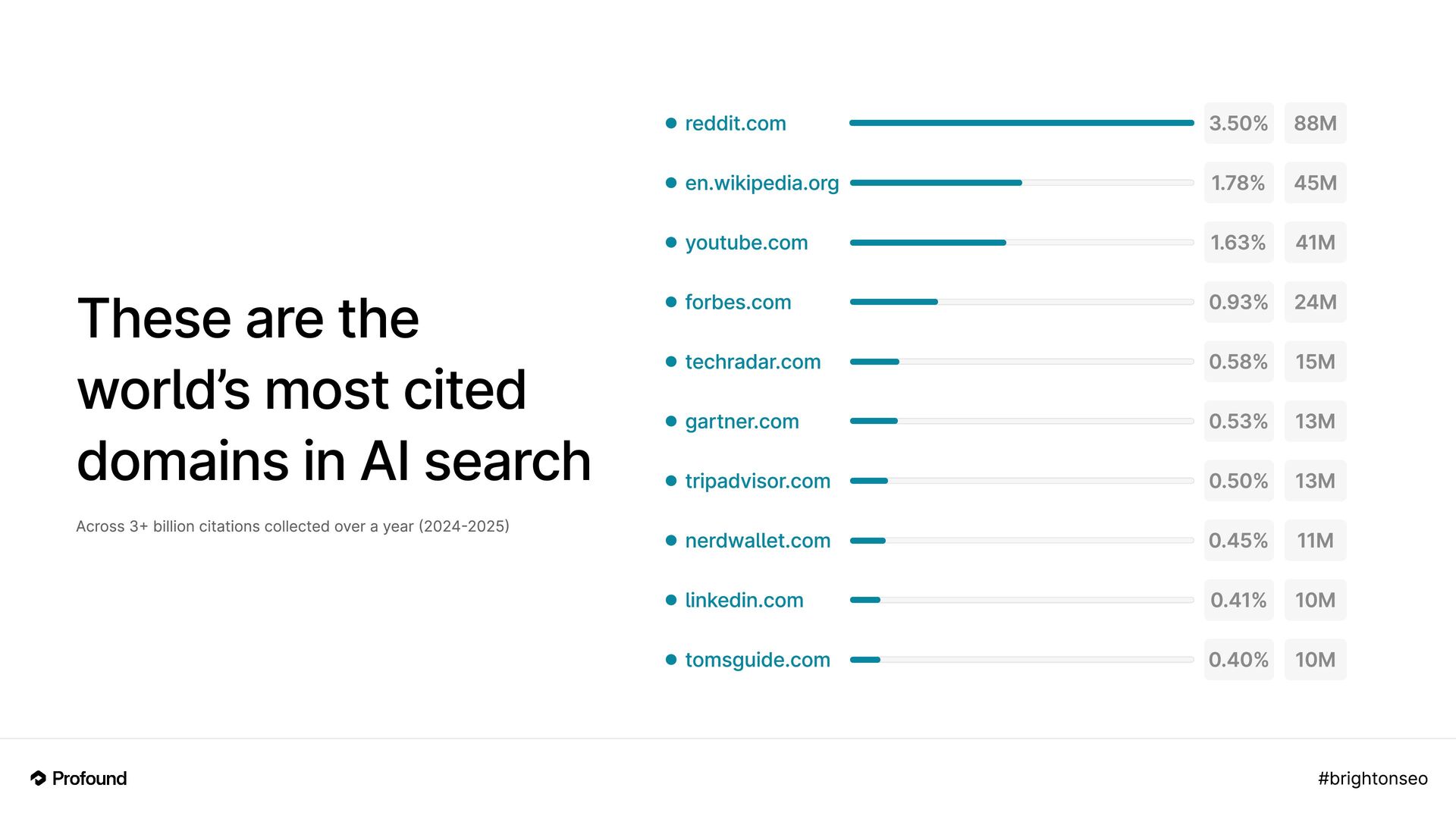
Task: Click the forbes.com share bar
Action: tap(1021, 302)
